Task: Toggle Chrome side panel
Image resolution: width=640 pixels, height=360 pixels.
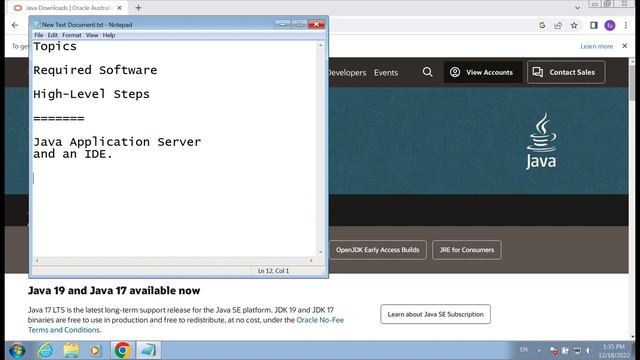Action: [594, 25]
